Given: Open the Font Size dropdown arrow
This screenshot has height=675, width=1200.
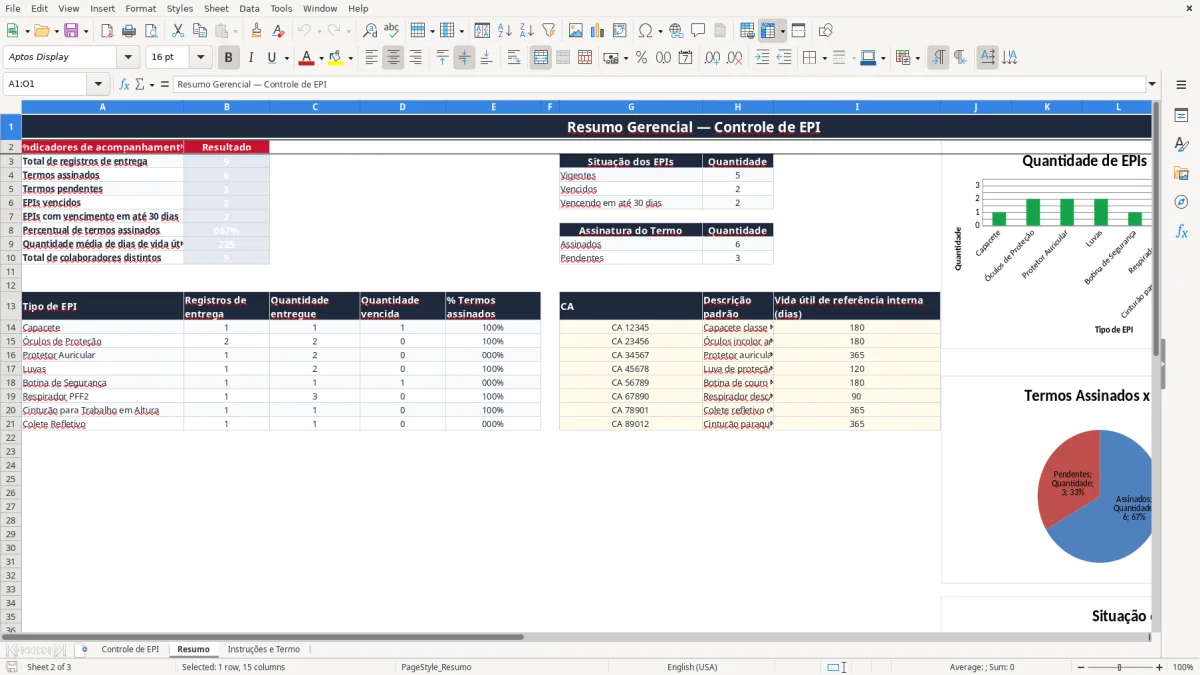Looking at the screenshot, I should pos(200,58).
